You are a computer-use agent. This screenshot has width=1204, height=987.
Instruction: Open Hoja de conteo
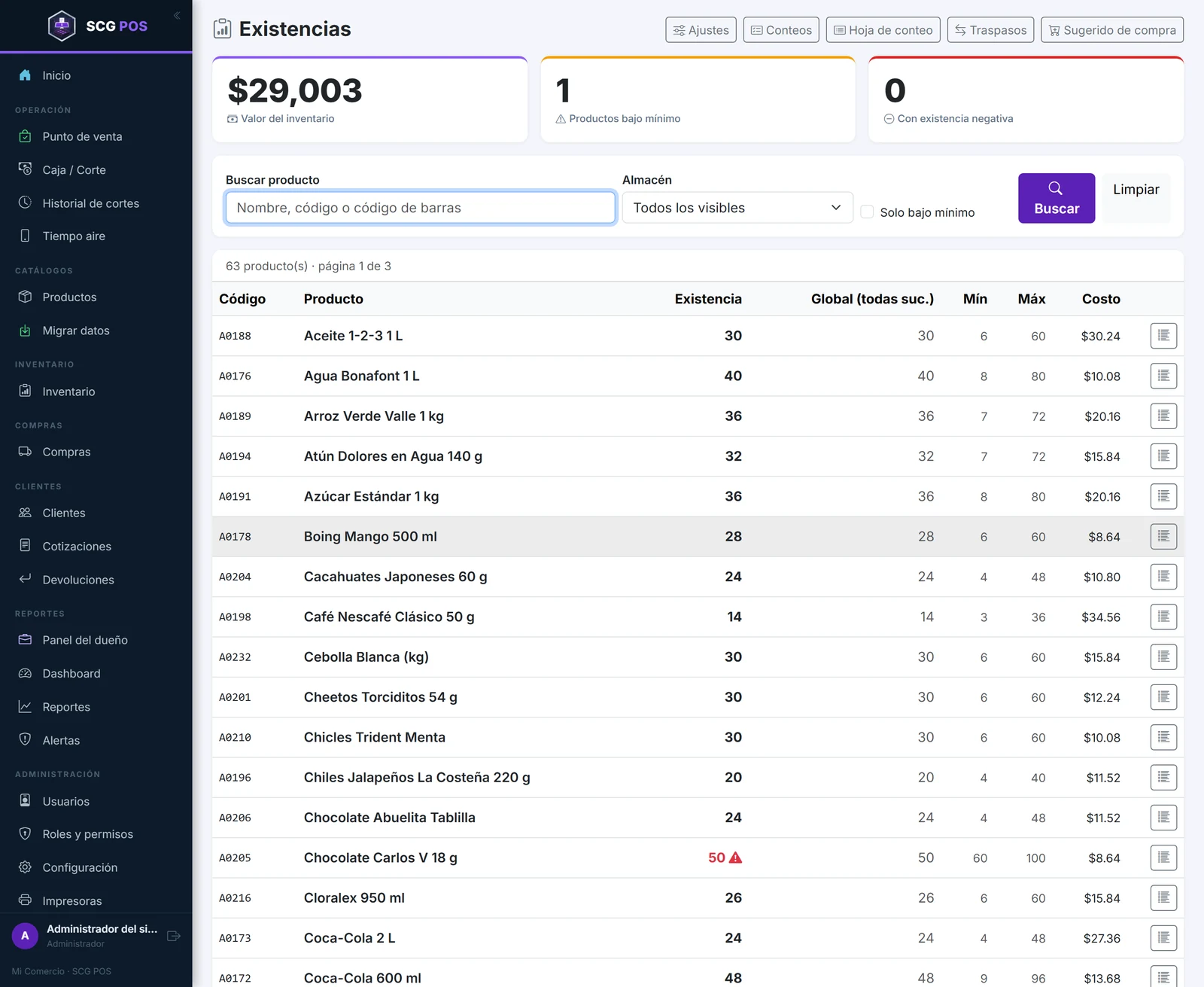(883, 30)
